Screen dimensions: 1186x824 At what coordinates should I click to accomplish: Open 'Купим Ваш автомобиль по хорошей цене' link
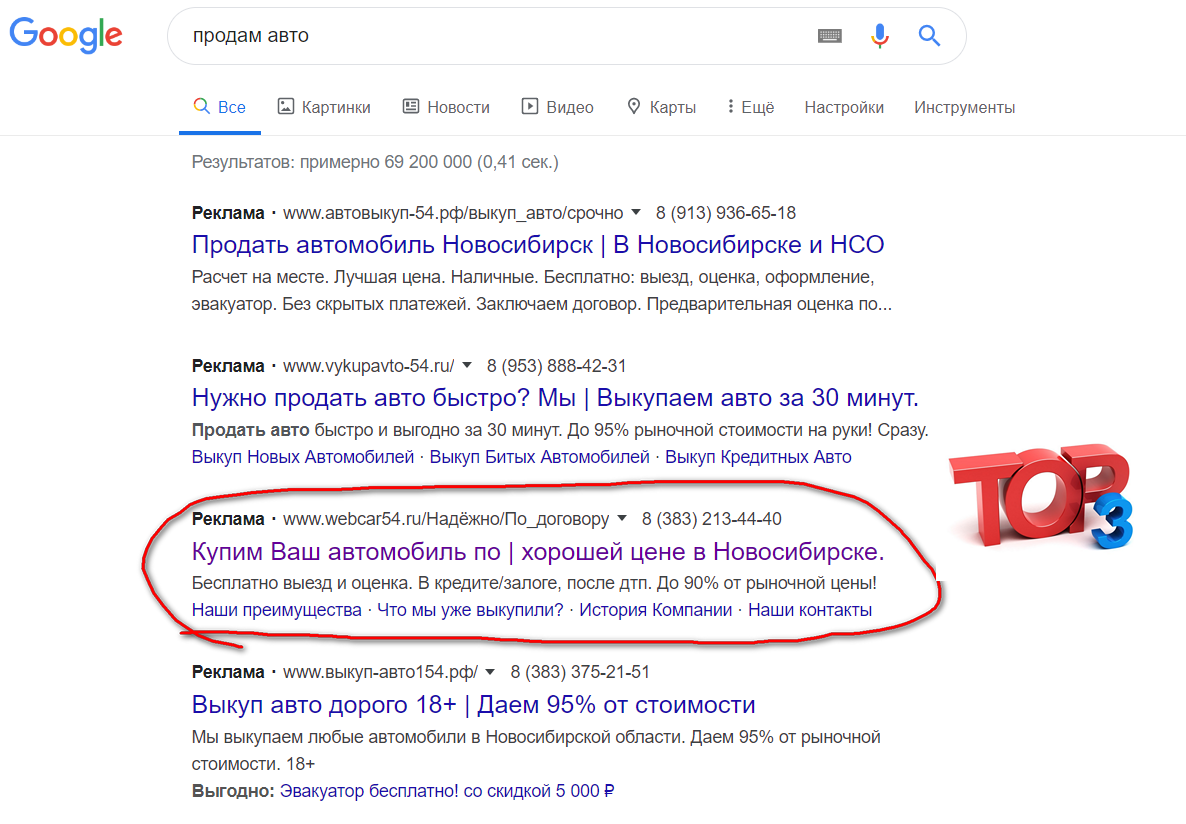pos(538,551)
